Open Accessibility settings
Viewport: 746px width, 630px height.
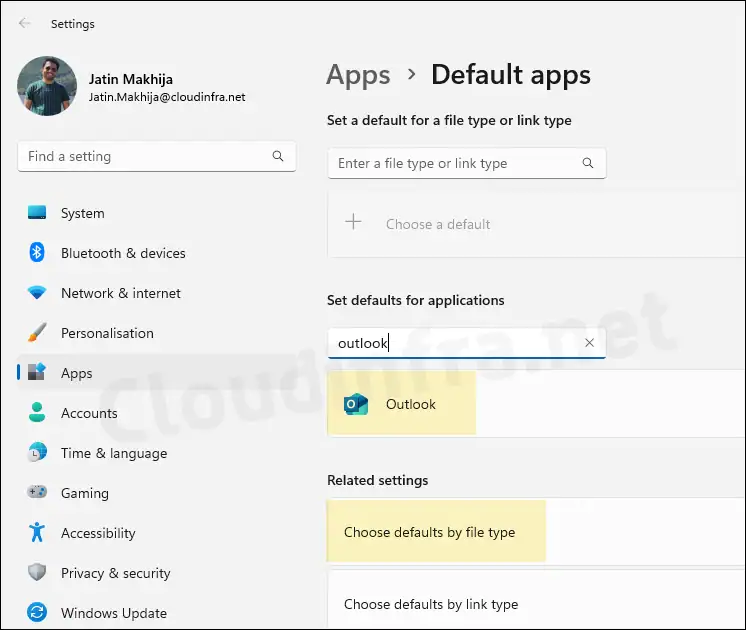pyautogui.click(x=157, y=533)
